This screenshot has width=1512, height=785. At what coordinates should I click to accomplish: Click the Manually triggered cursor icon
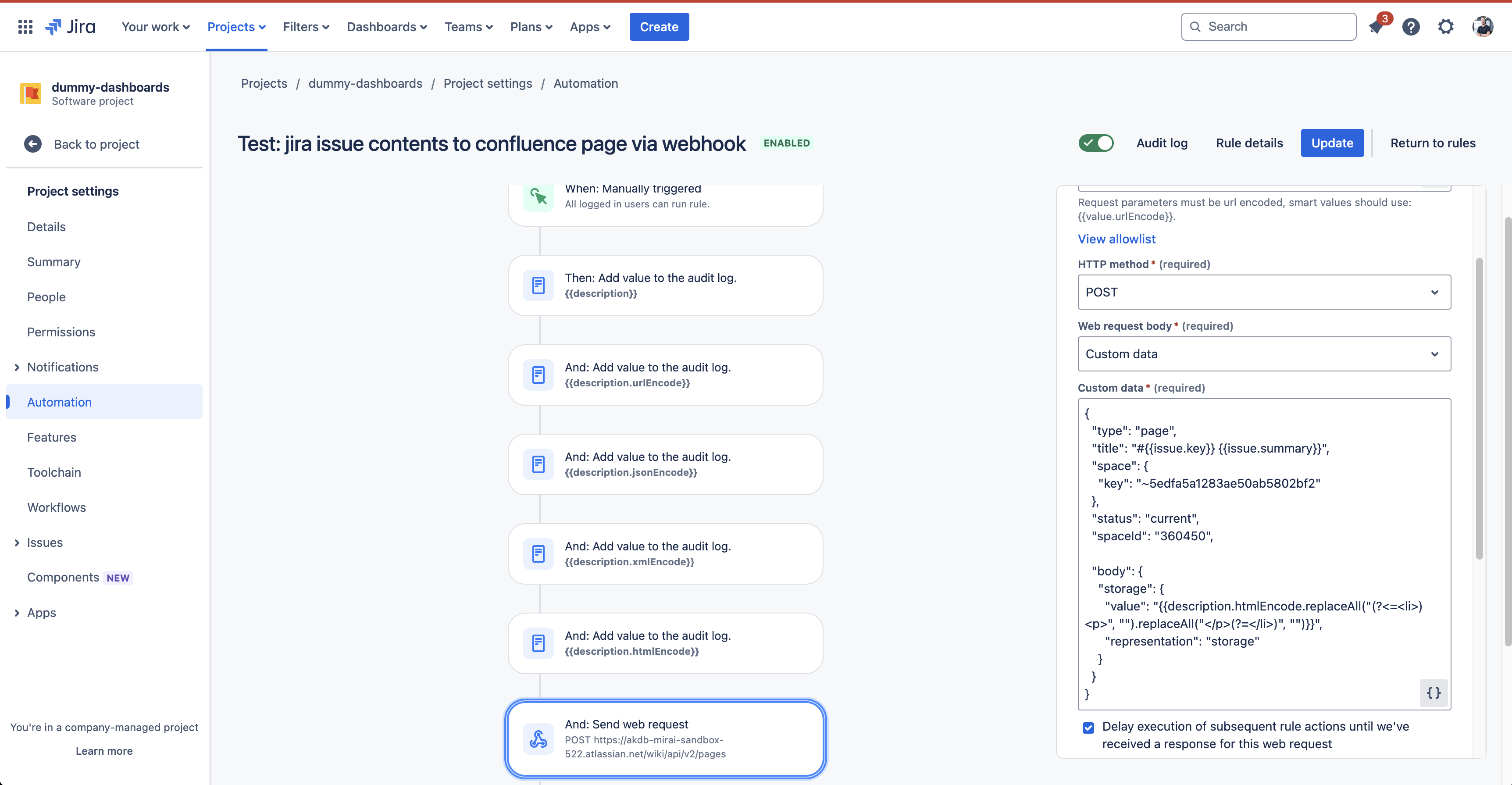click(538, 196)
